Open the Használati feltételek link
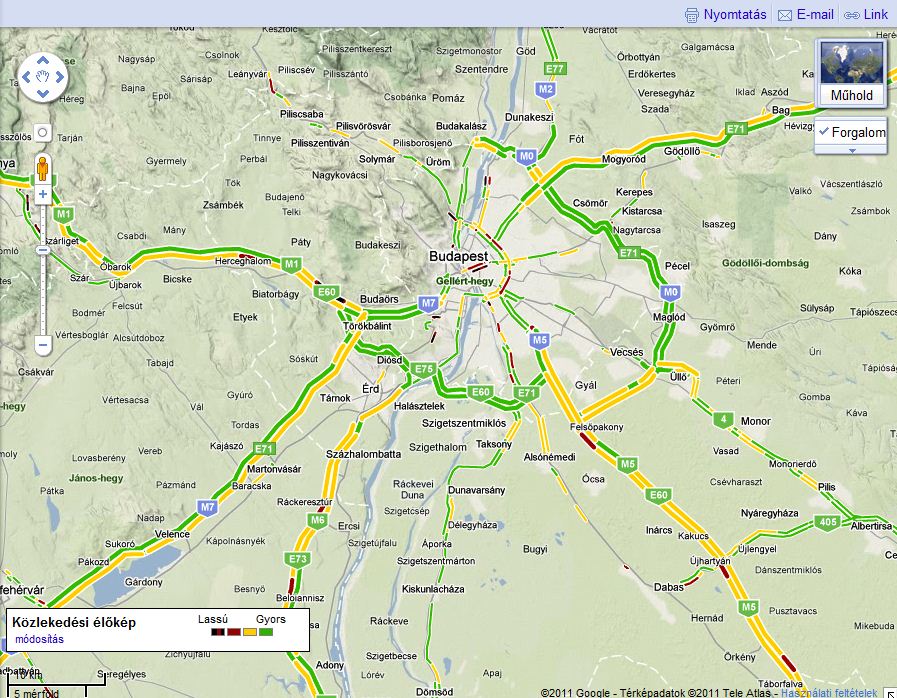This screenshot has height=698, width=897. pyautogui.click(x=828, y=692)
